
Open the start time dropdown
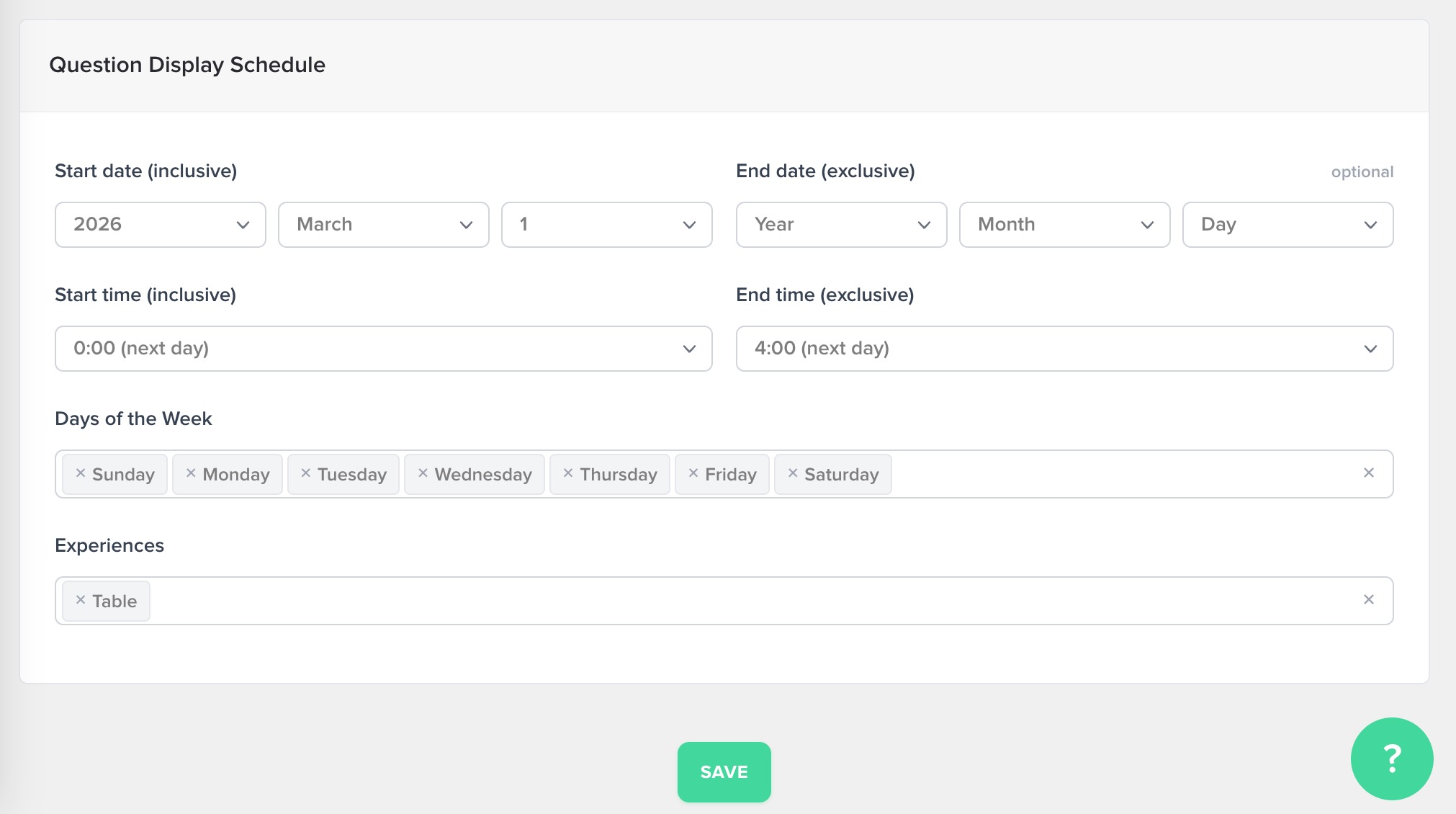point(383,349)
